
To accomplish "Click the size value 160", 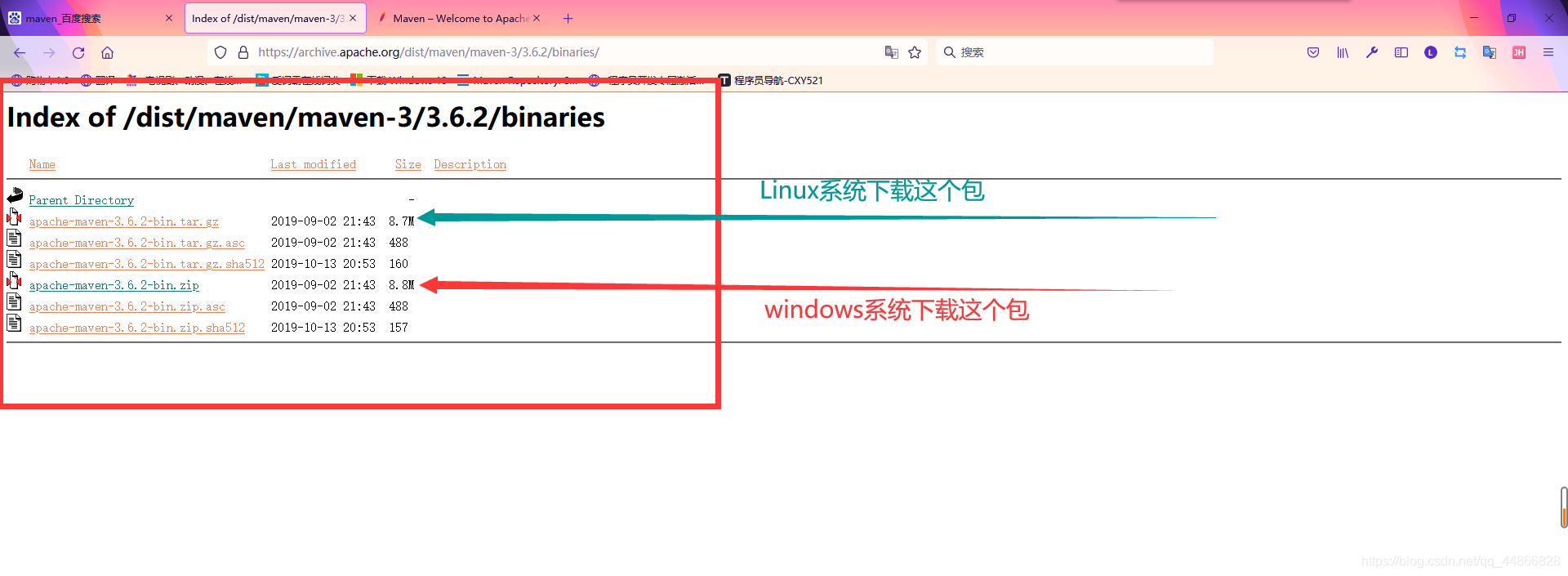I will [399, 264].
